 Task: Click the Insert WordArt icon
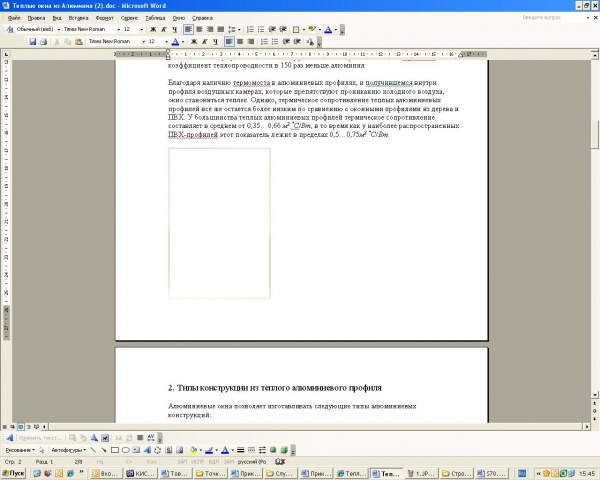click(x=149, y=450)
